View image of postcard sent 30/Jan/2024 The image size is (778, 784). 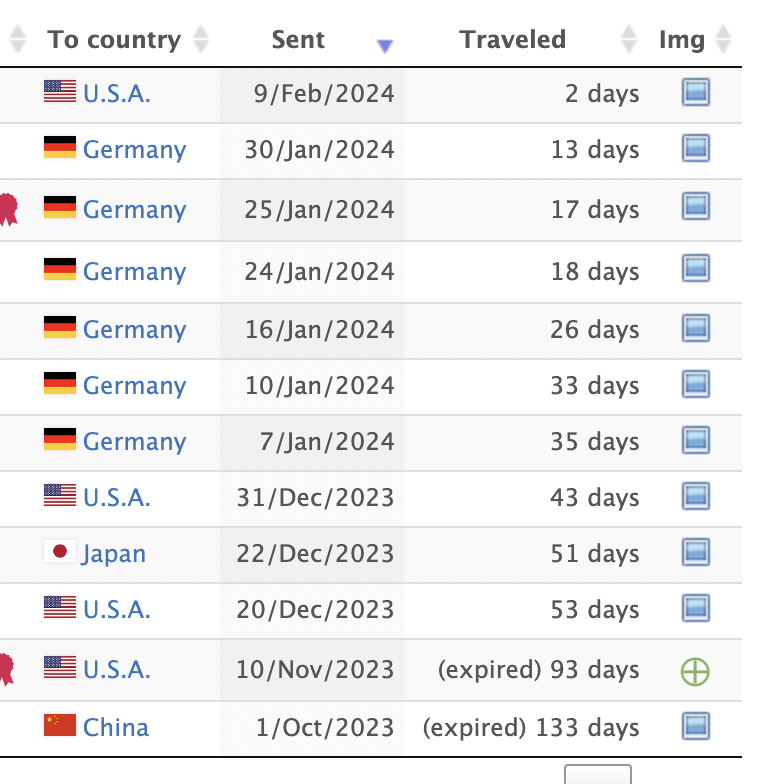[x=696, y=148]
